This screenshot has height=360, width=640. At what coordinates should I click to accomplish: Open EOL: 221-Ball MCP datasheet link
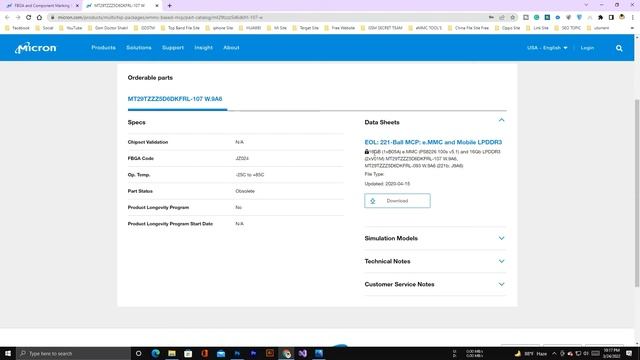pos(433,142)
